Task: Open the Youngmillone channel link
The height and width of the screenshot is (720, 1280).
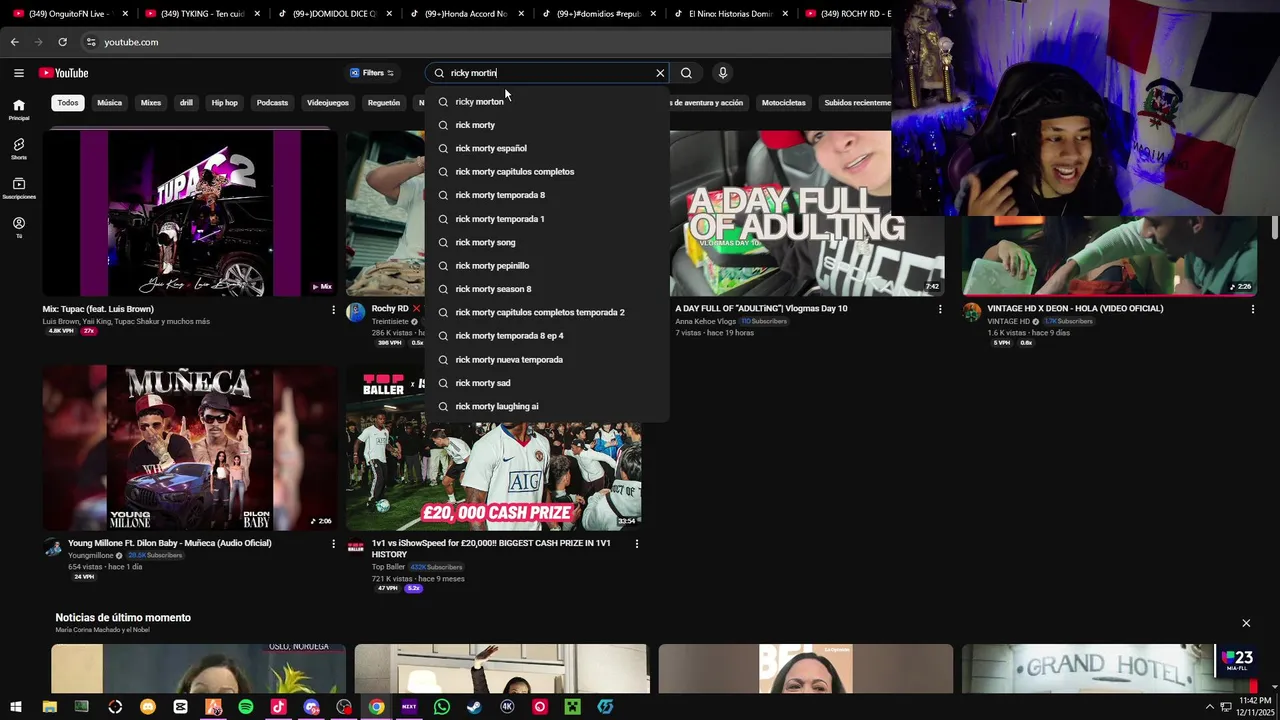Action: 91,555
